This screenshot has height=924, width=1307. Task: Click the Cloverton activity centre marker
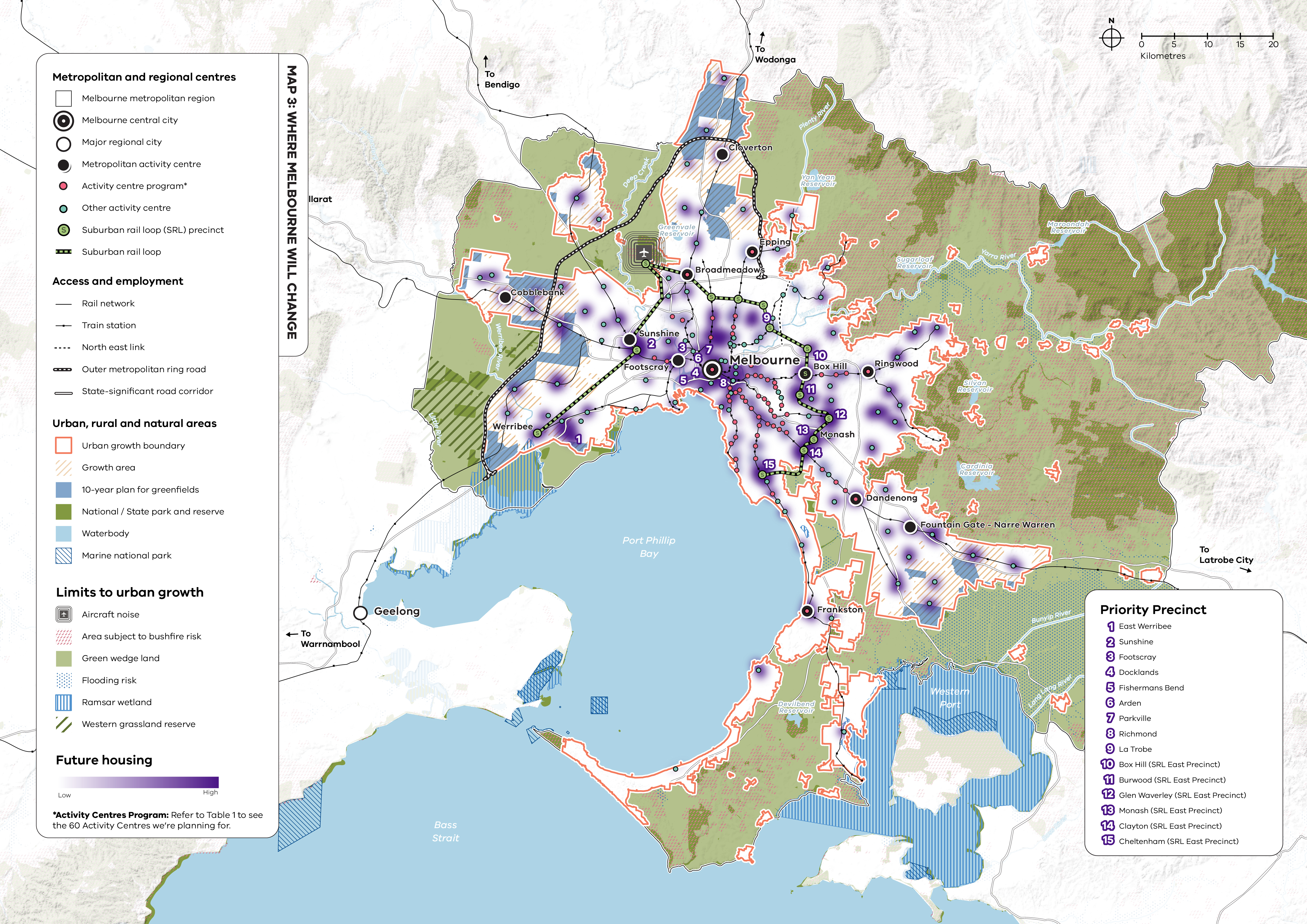click(722, 154)
